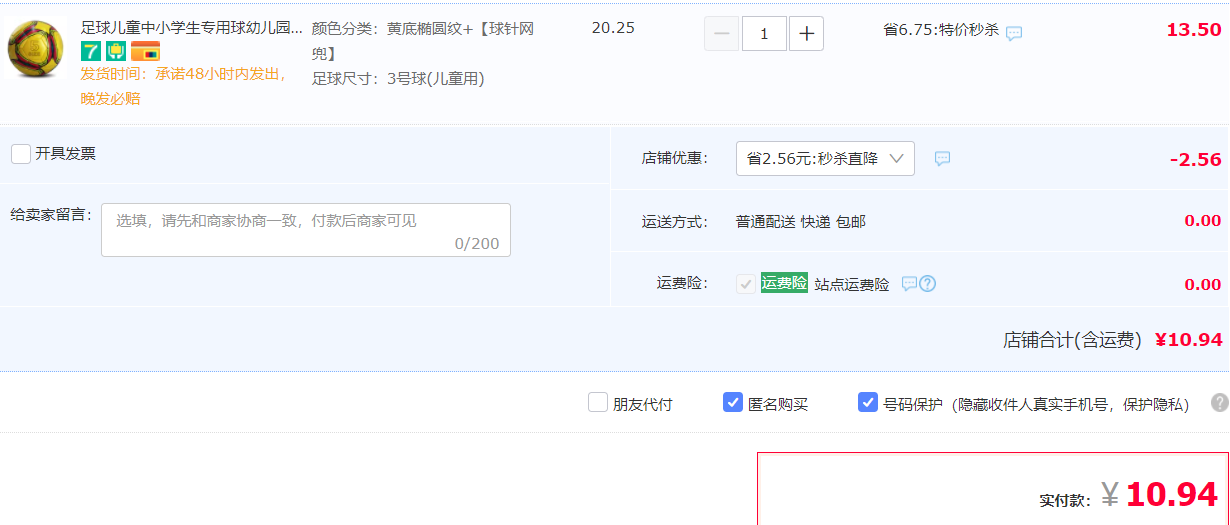Viewport: 1230px width, 525px height.
Task: Expand the 店铺优惠 discount dropdown
Action: tap(825, 158)
